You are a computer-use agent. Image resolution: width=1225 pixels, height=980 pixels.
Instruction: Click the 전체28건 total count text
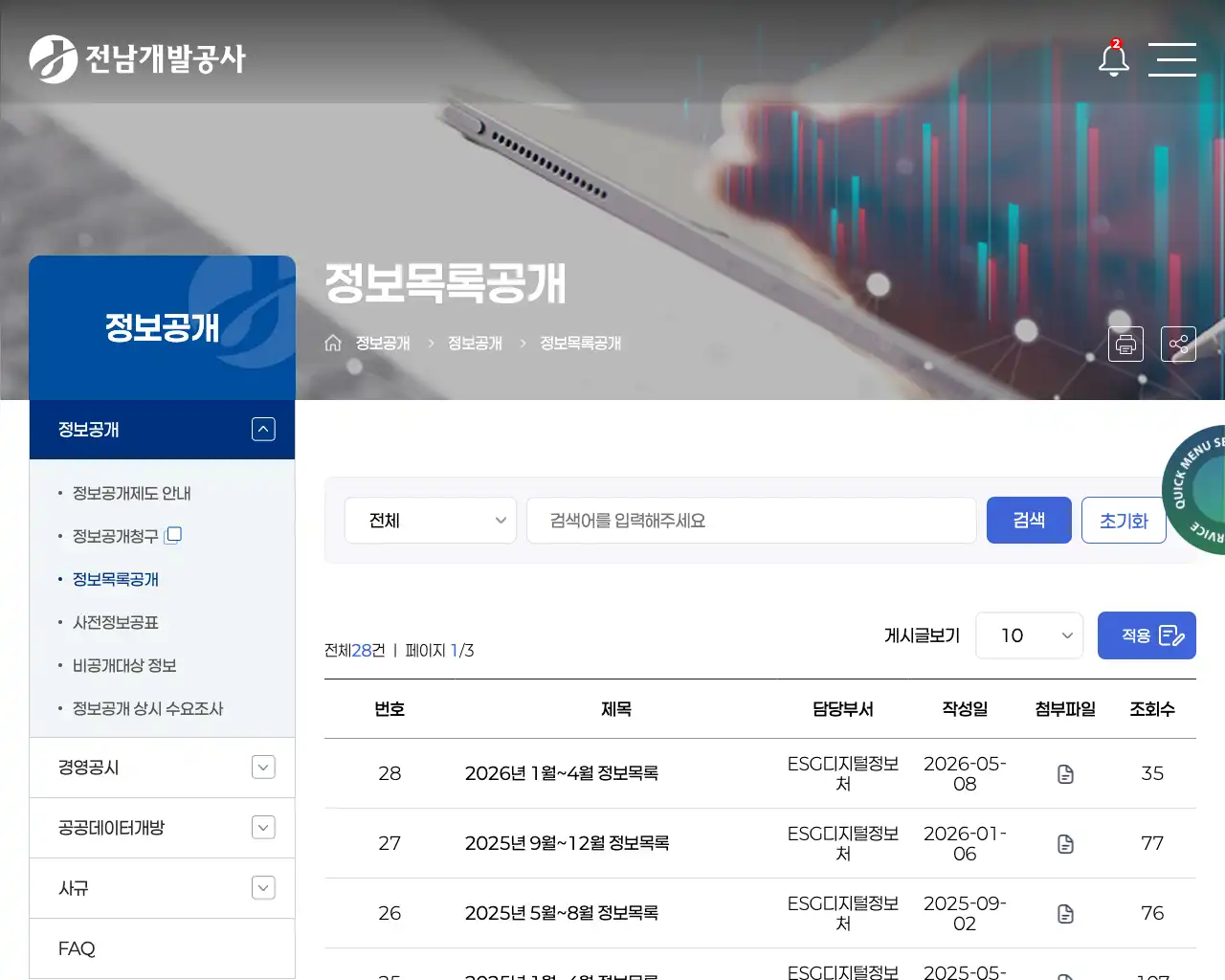(x=355, y=651)
